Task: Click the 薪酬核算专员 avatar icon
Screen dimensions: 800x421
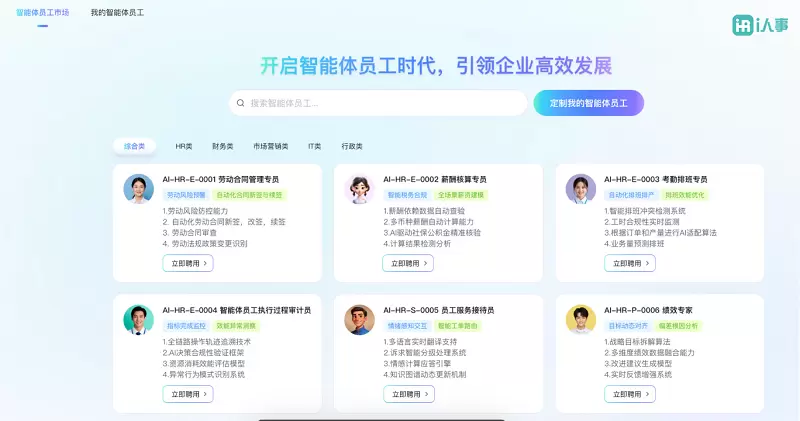Action: 360,189
